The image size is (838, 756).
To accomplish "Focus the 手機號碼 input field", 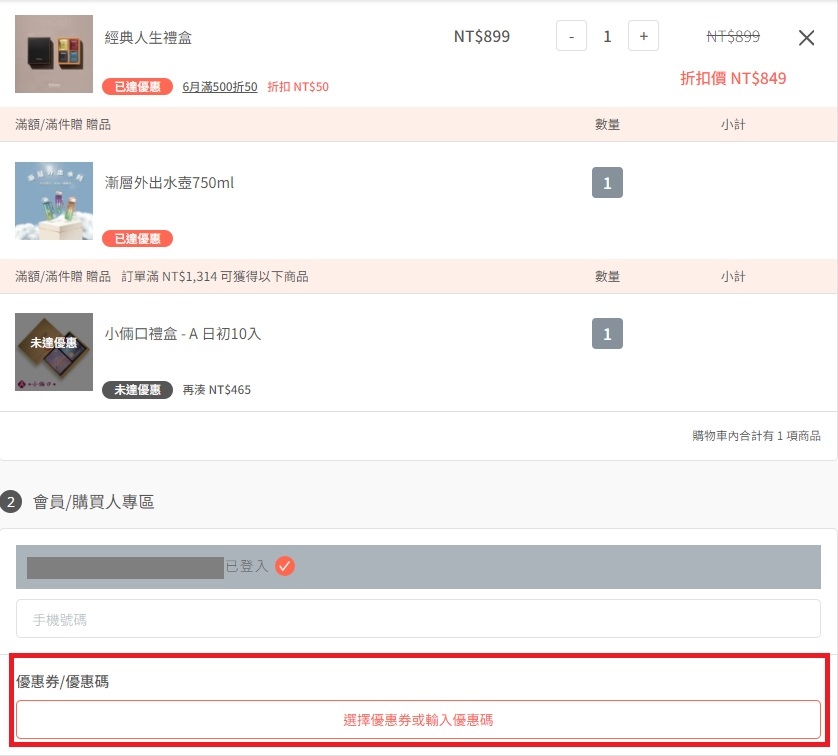I will [418, 619].
